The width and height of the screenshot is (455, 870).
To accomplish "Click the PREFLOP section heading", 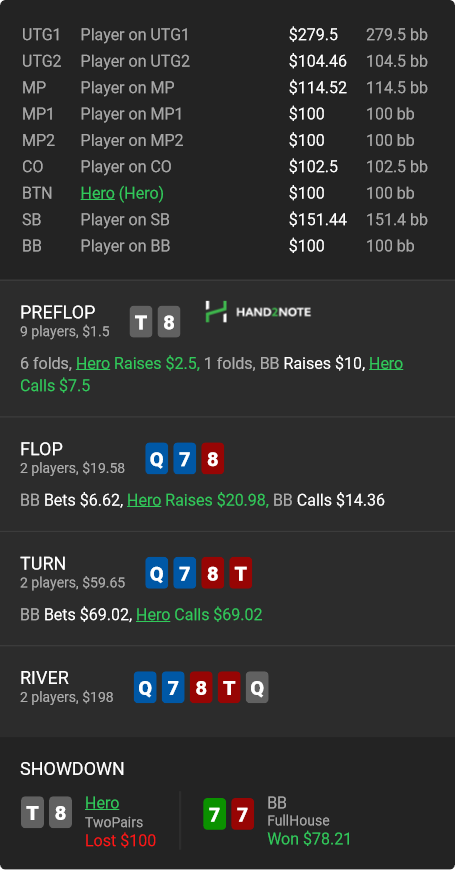I will point(58,312).
